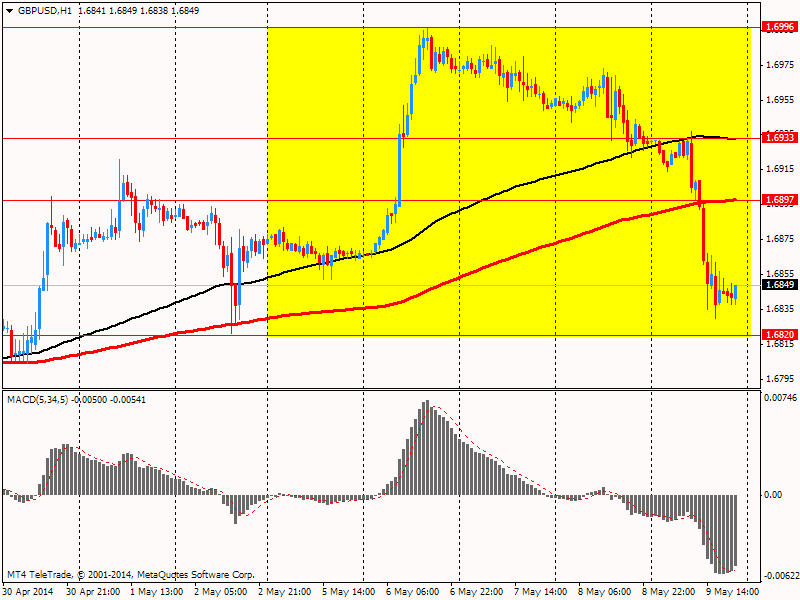800x600 pixels.
Task: Click the 6 May 22:00 time label
Action: (477, 592)
